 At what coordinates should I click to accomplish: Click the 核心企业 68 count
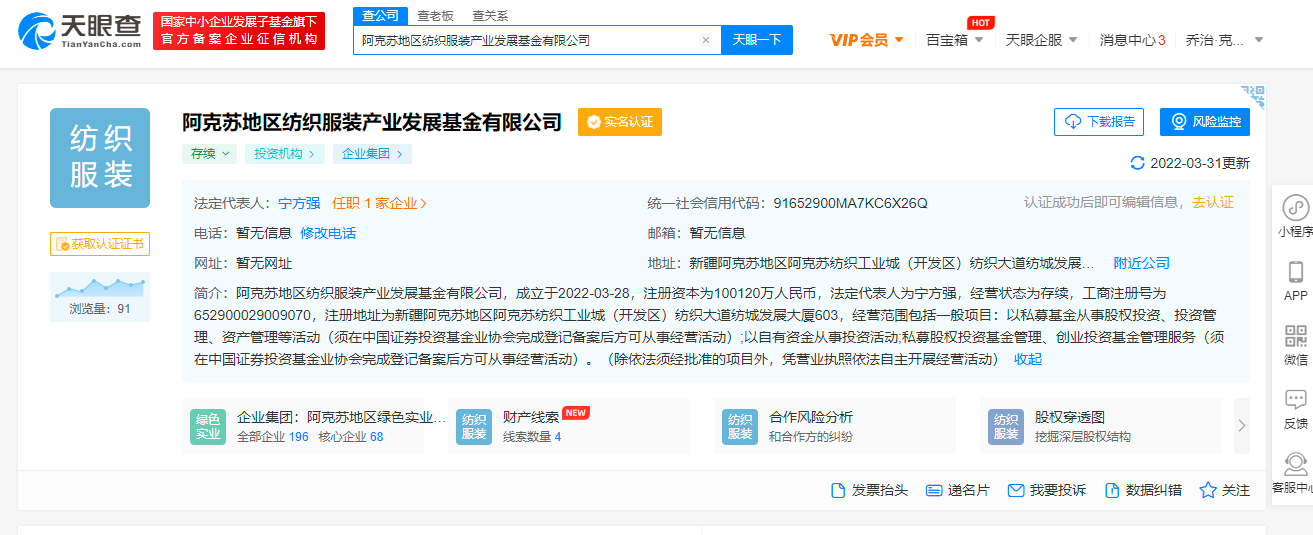(350, 437)
